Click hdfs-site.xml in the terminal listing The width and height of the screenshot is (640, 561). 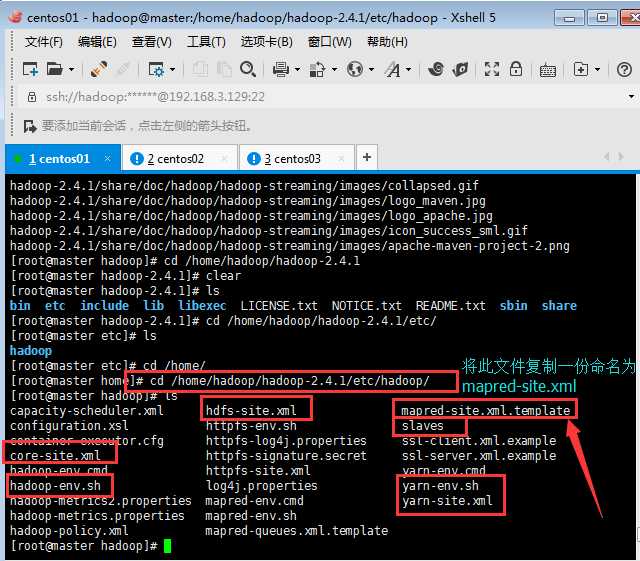251,410
